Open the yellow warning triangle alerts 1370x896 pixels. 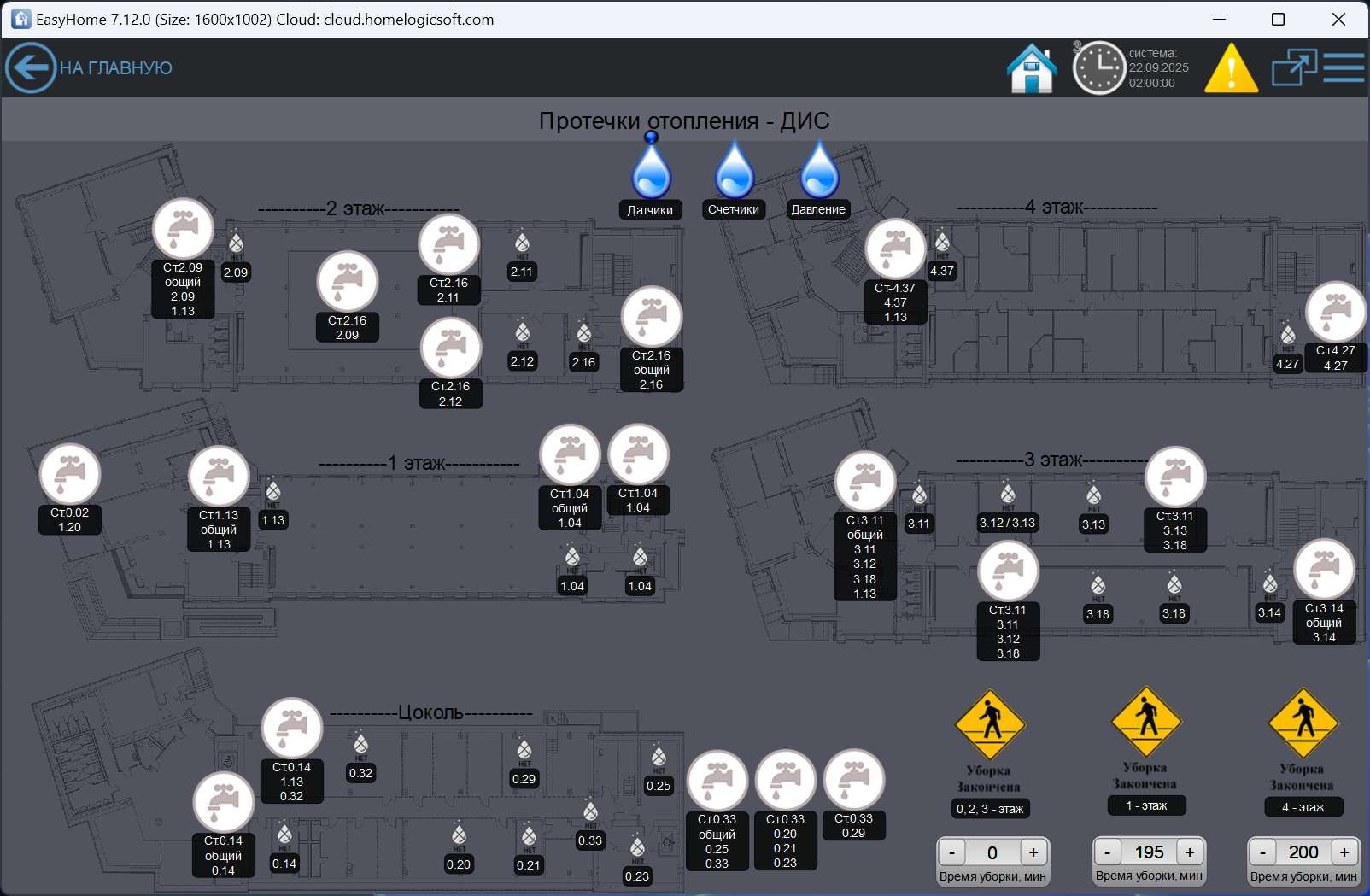[1231, 68]
